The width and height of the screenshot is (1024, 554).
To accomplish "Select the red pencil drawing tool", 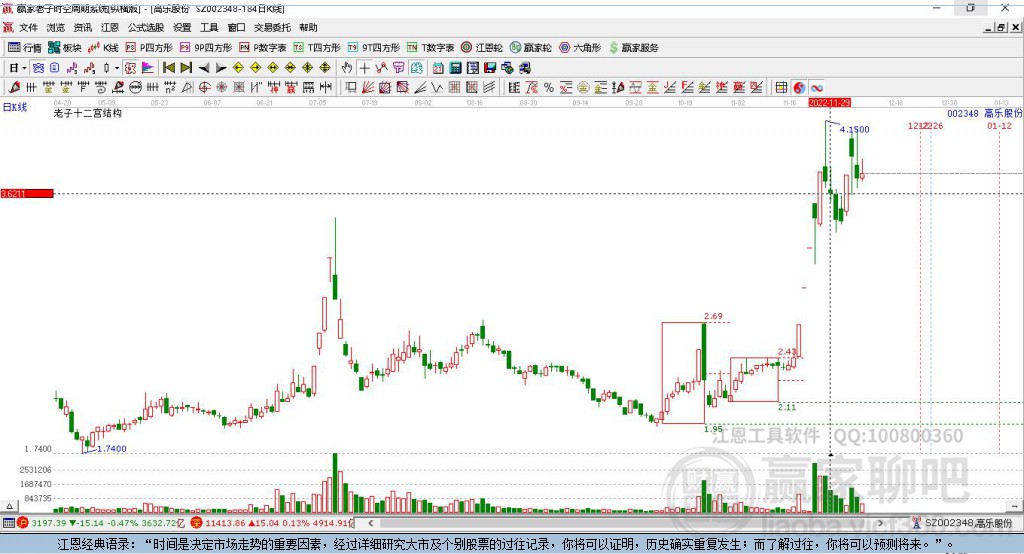I will [14, 88].
